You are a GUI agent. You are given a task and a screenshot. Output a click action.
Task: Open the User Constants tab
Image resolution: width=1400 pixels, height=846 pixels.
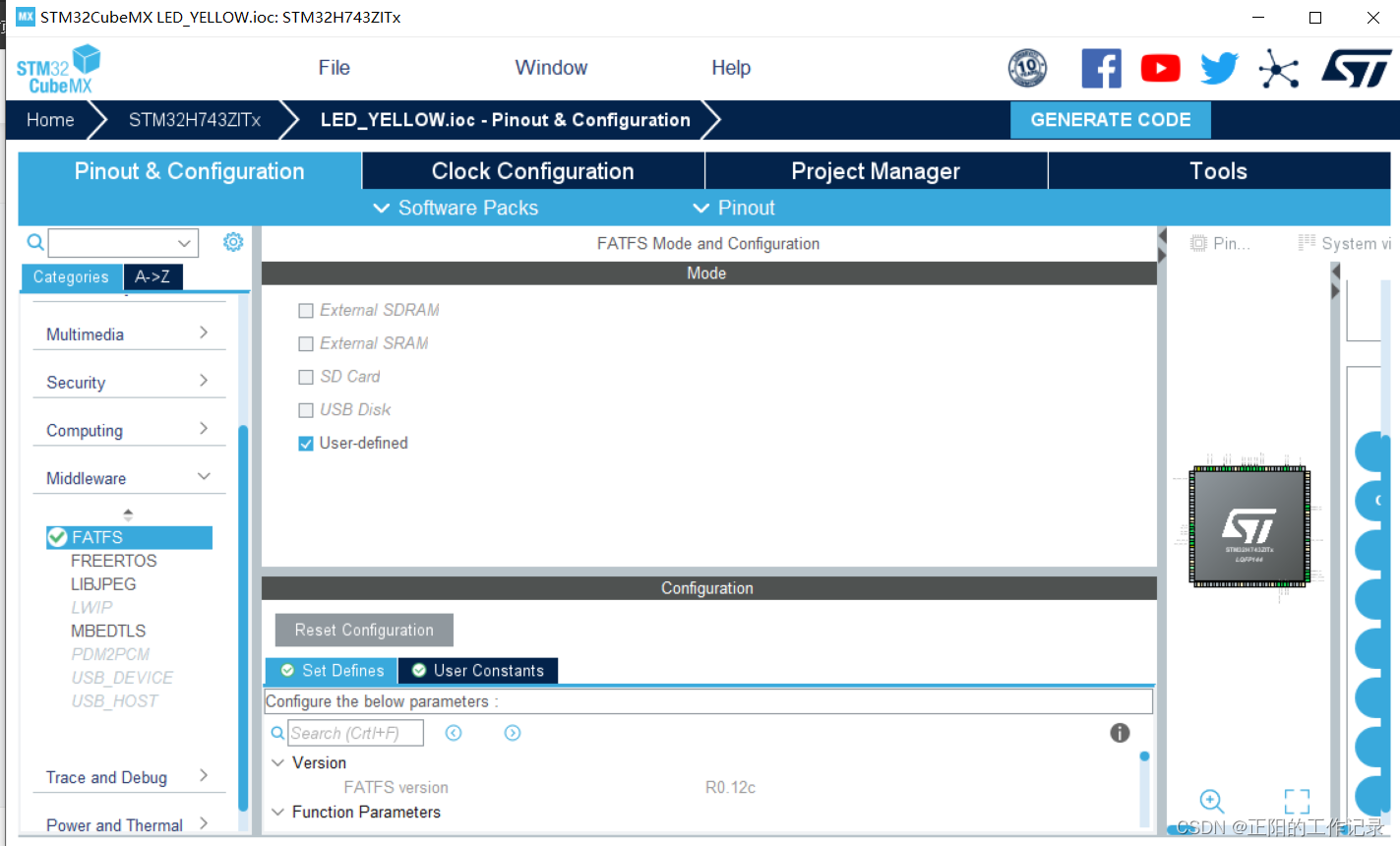point(478,671)
